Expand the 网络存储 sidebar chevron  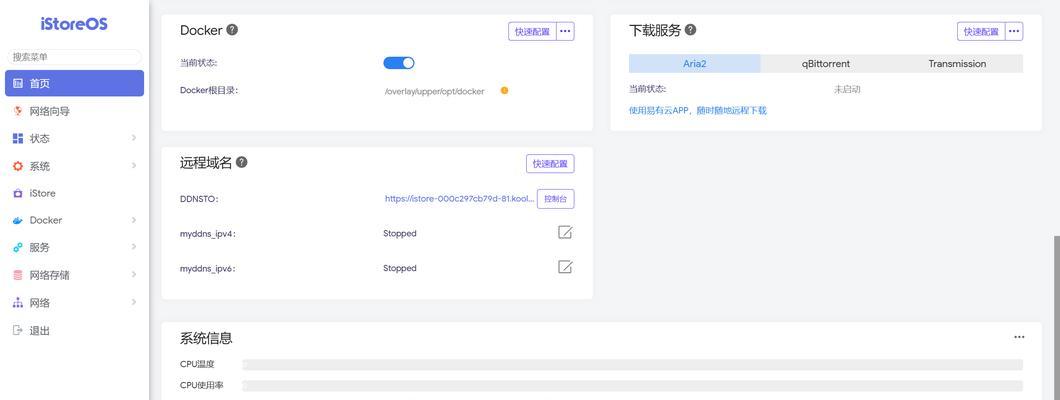[134, 275]
